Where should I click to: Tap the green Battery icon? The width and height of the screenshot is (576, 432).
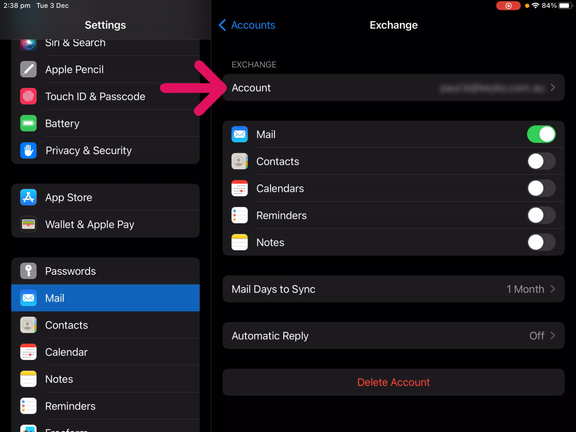(28, 123)
